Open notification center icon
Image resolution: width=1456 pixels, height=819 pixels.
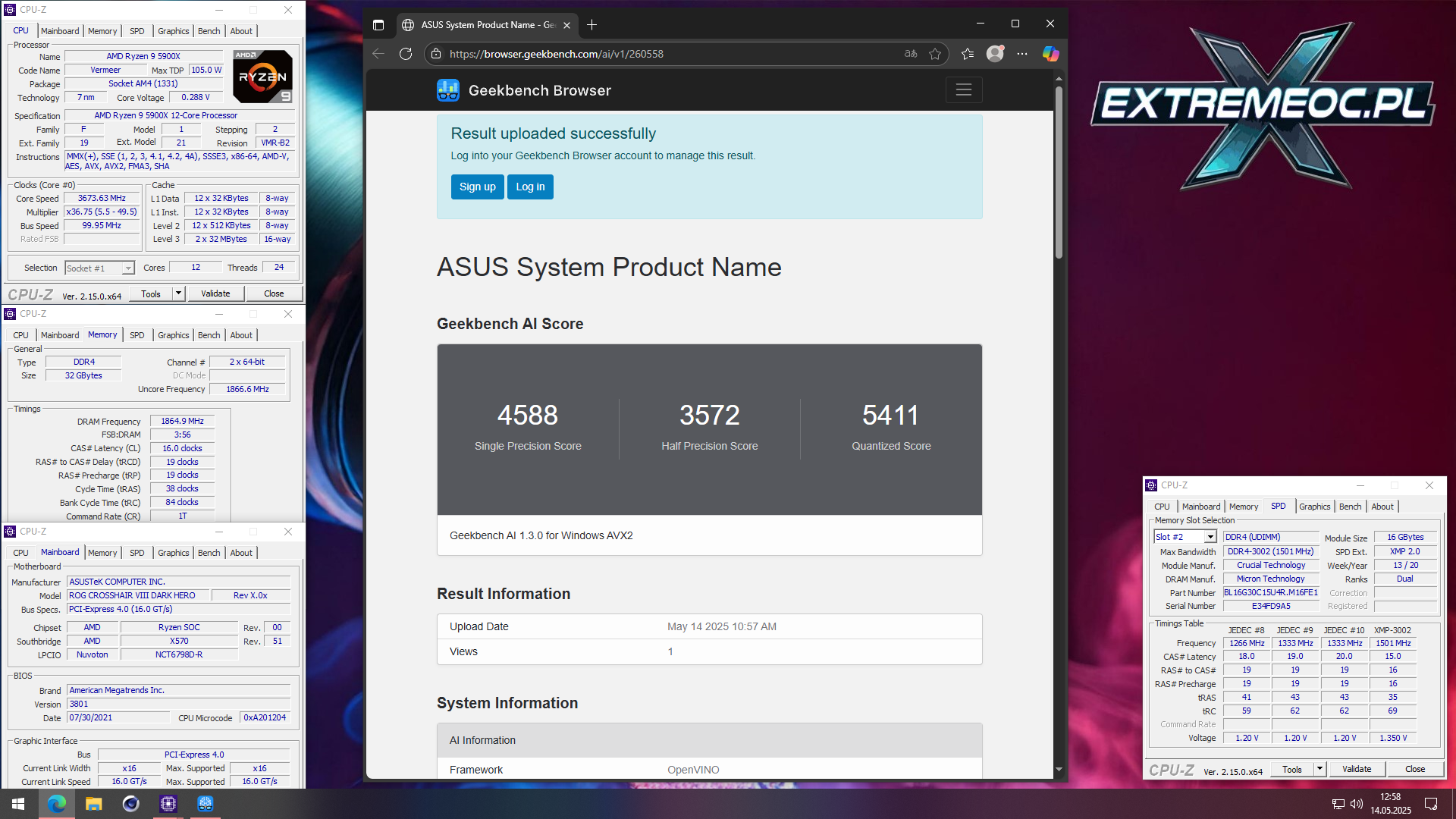click(1431, 804)
